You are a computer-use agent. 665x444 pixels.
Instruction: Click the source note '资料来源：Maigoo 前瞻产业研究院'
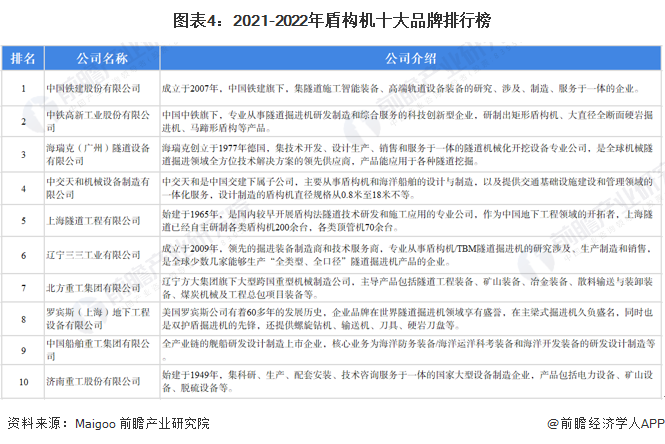click(x=109, y=423)
